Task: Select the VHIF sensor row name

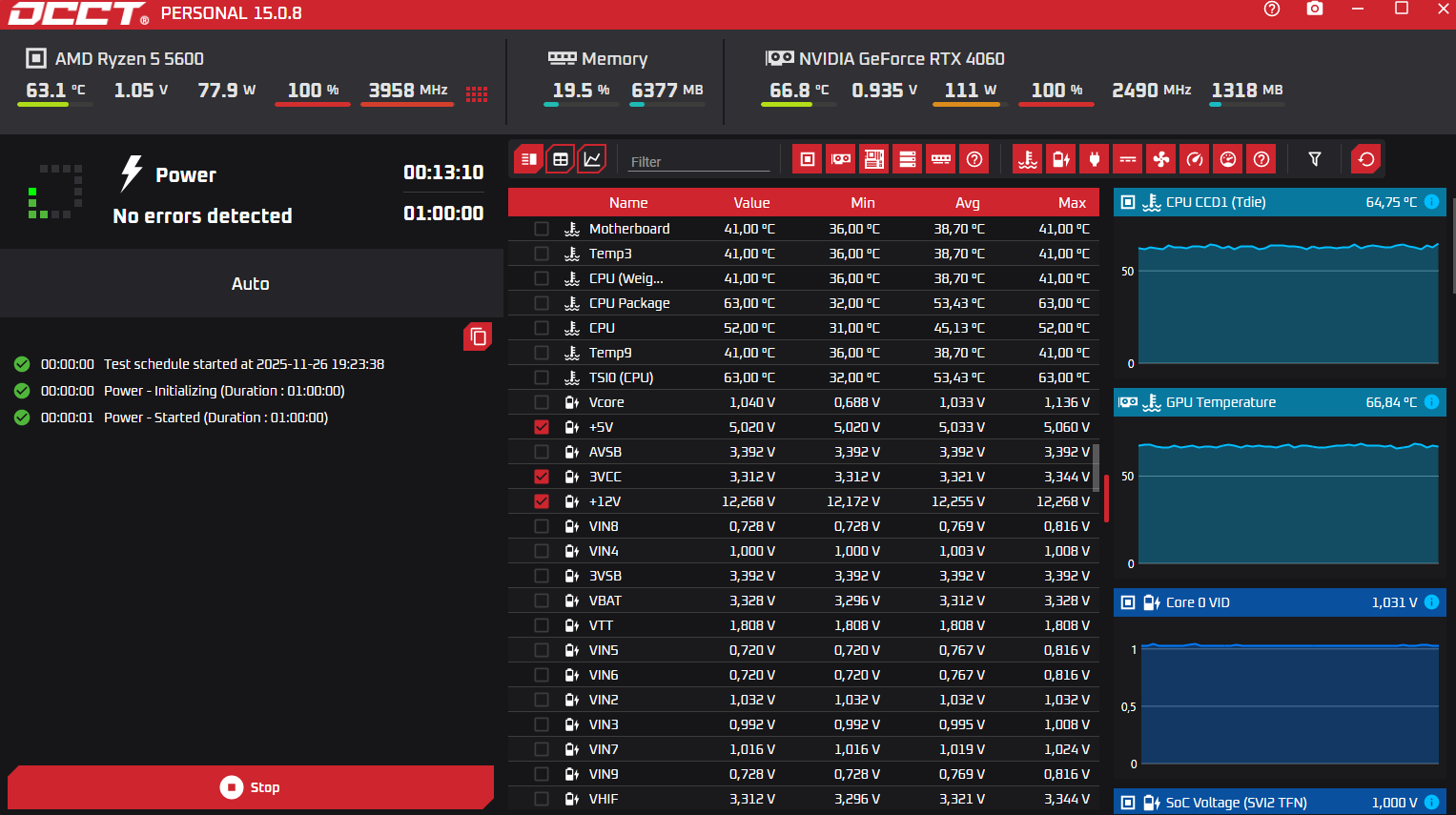Action: [604, 799]
